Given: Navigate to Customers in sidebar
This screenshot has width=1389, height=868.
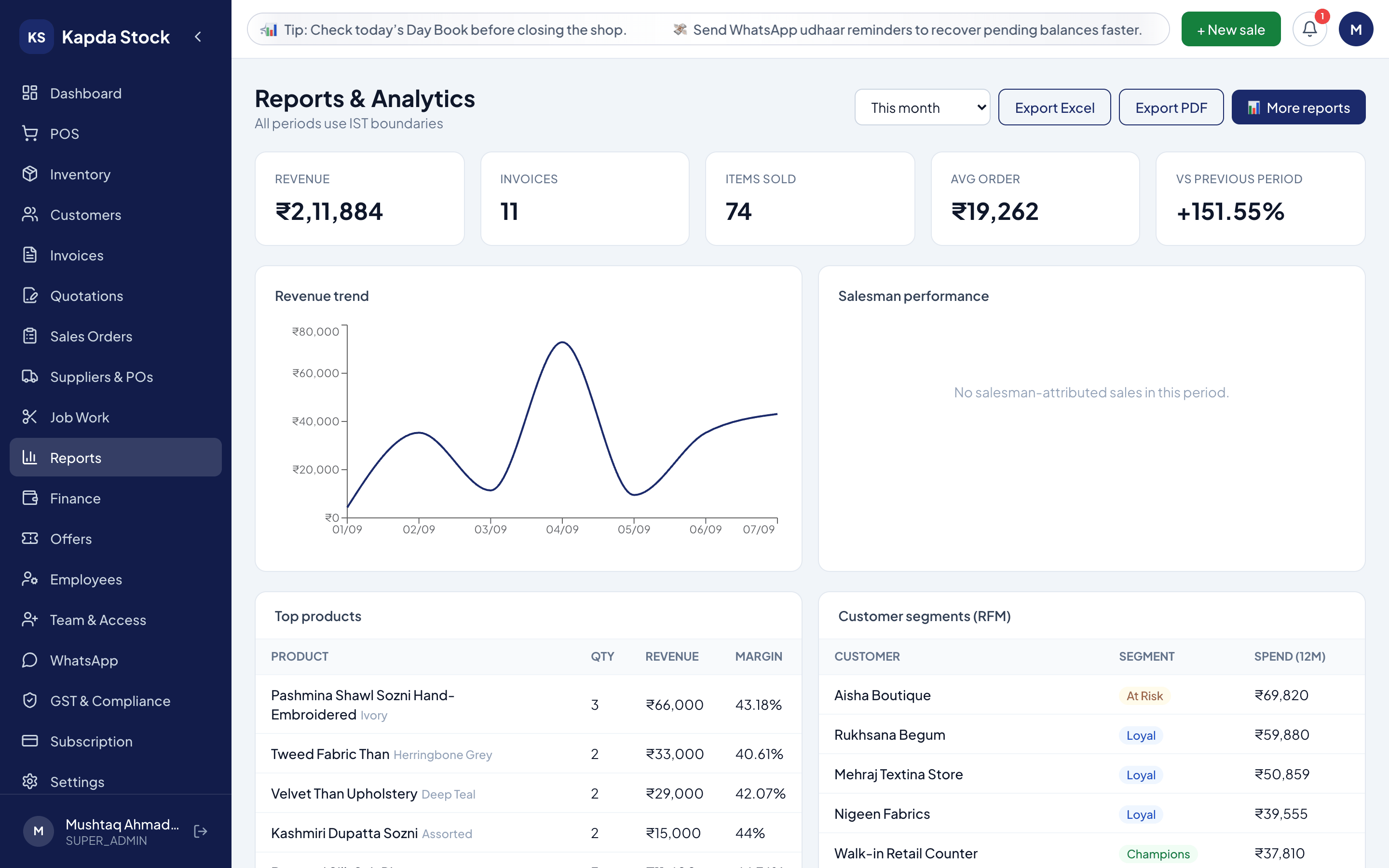Looking at the screenshot, I should [116, 215].
